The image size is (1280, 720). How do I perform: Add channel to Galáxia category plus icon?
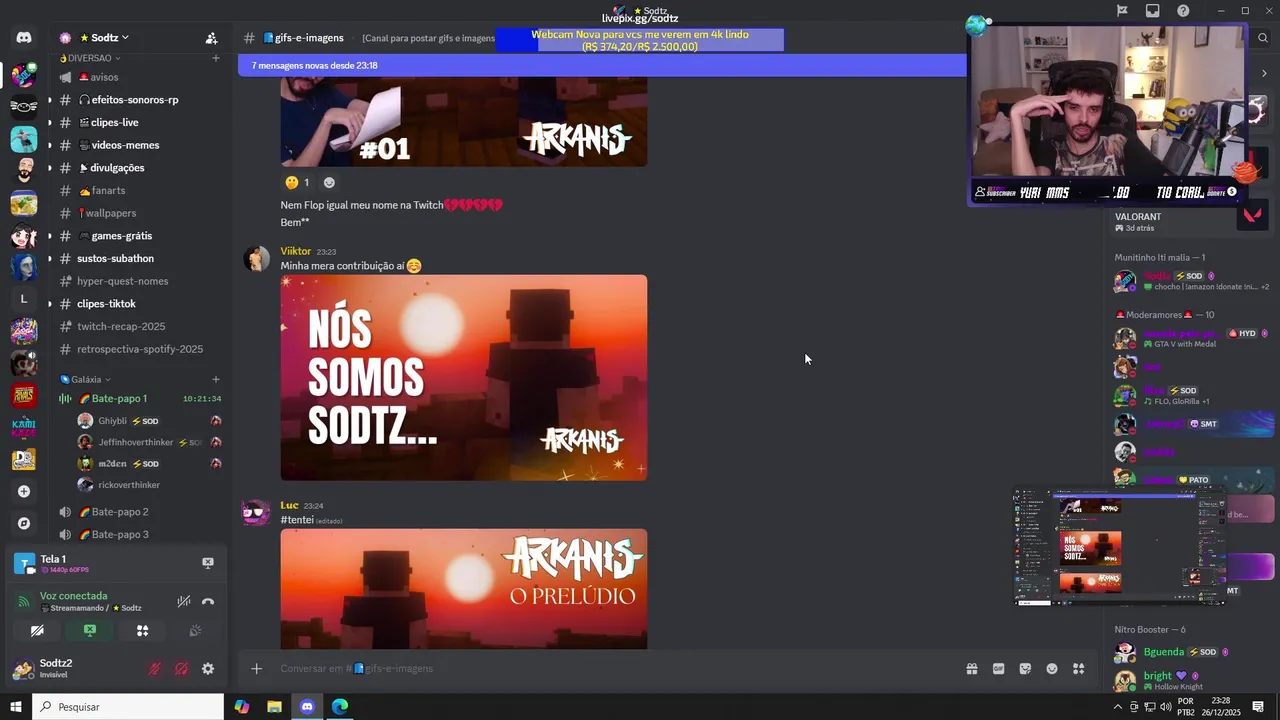215,379
